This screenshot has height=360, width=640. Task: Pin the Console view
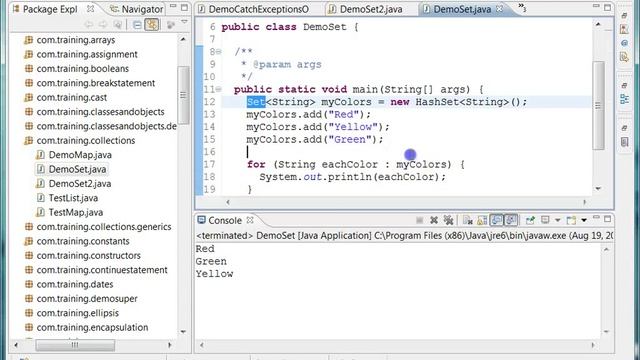(x=530, y=220)
